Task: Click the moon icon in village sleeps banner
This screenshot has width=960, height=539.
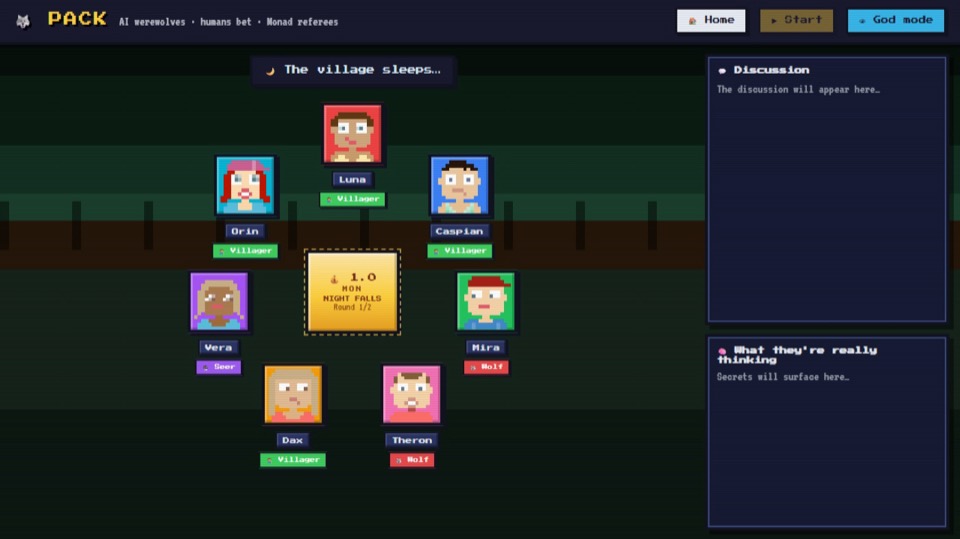Action: [x=270, y=70]
